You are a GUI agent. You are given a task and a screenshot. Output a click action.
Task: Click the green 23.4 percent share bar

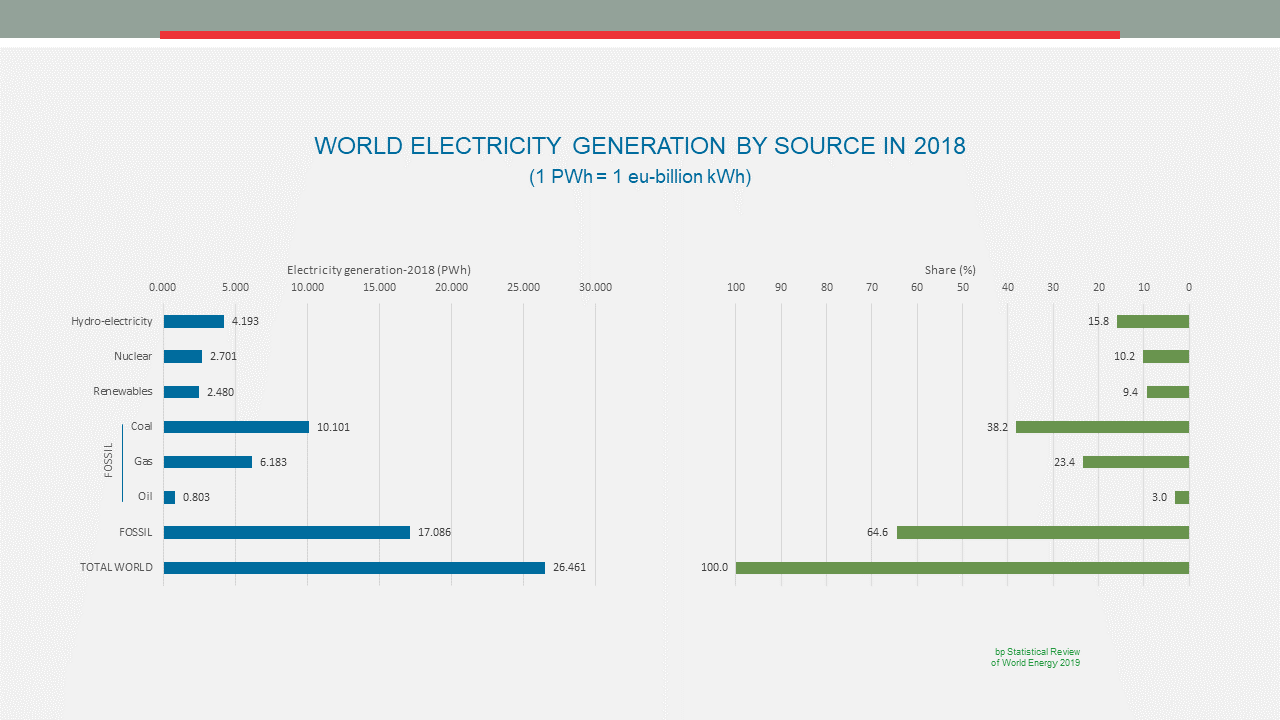pyautogui.click(x=1136, y=462)
